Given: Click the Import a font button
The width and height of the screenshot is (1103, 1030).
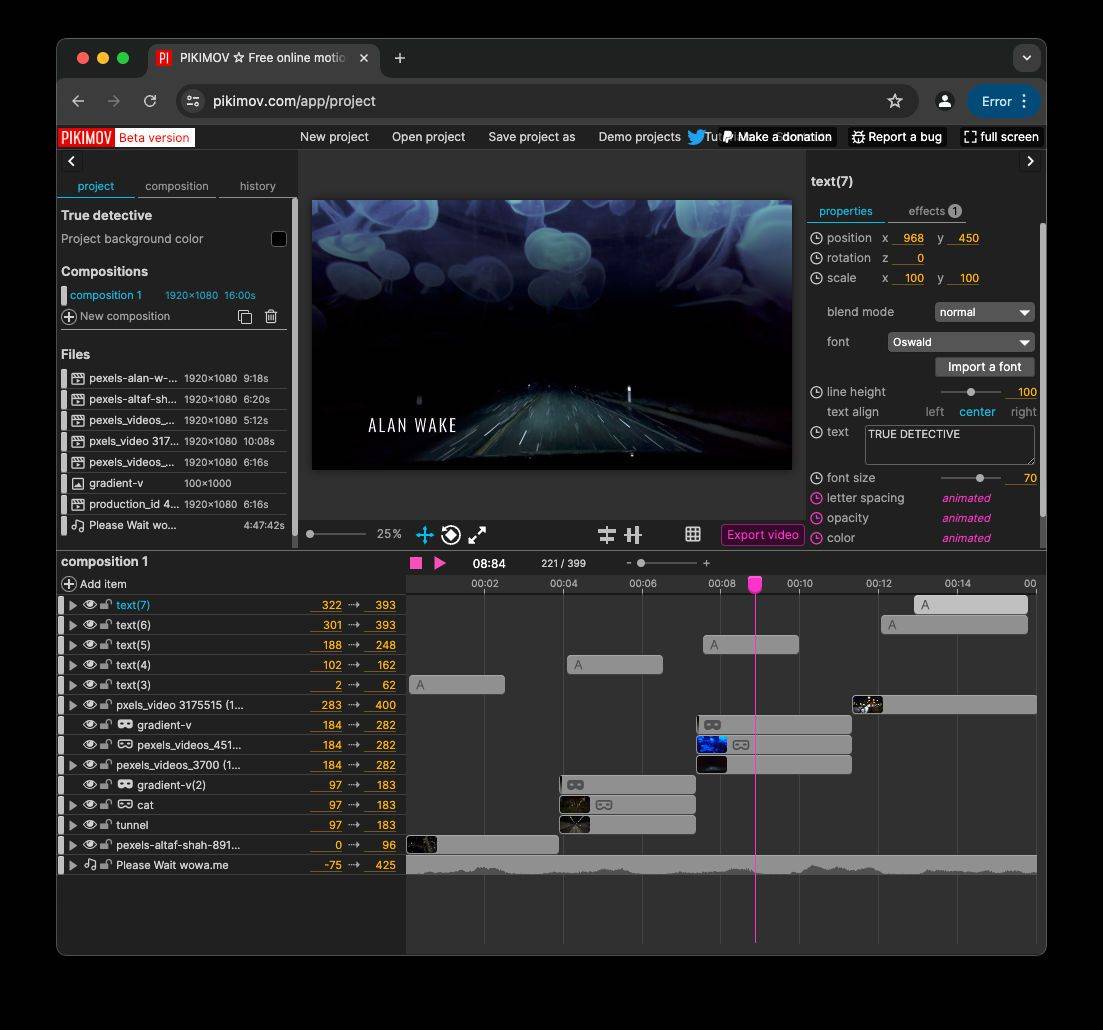Looking at the screenshot, I should pyautogui.click(x=984, y=367).
